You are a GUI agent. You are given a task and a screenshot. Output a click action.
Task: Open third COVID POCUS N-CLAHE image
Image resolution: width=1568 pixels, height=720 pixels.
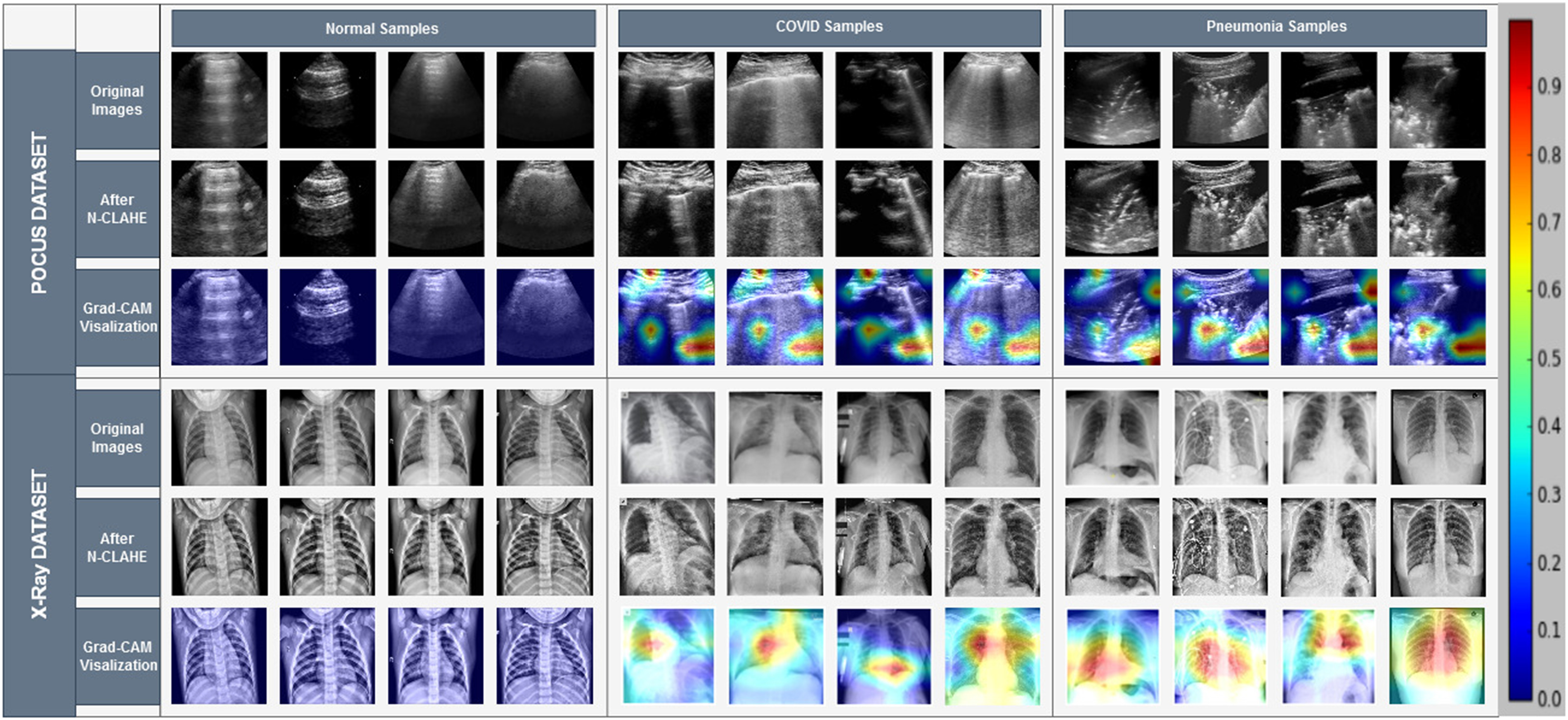point(883,208)
